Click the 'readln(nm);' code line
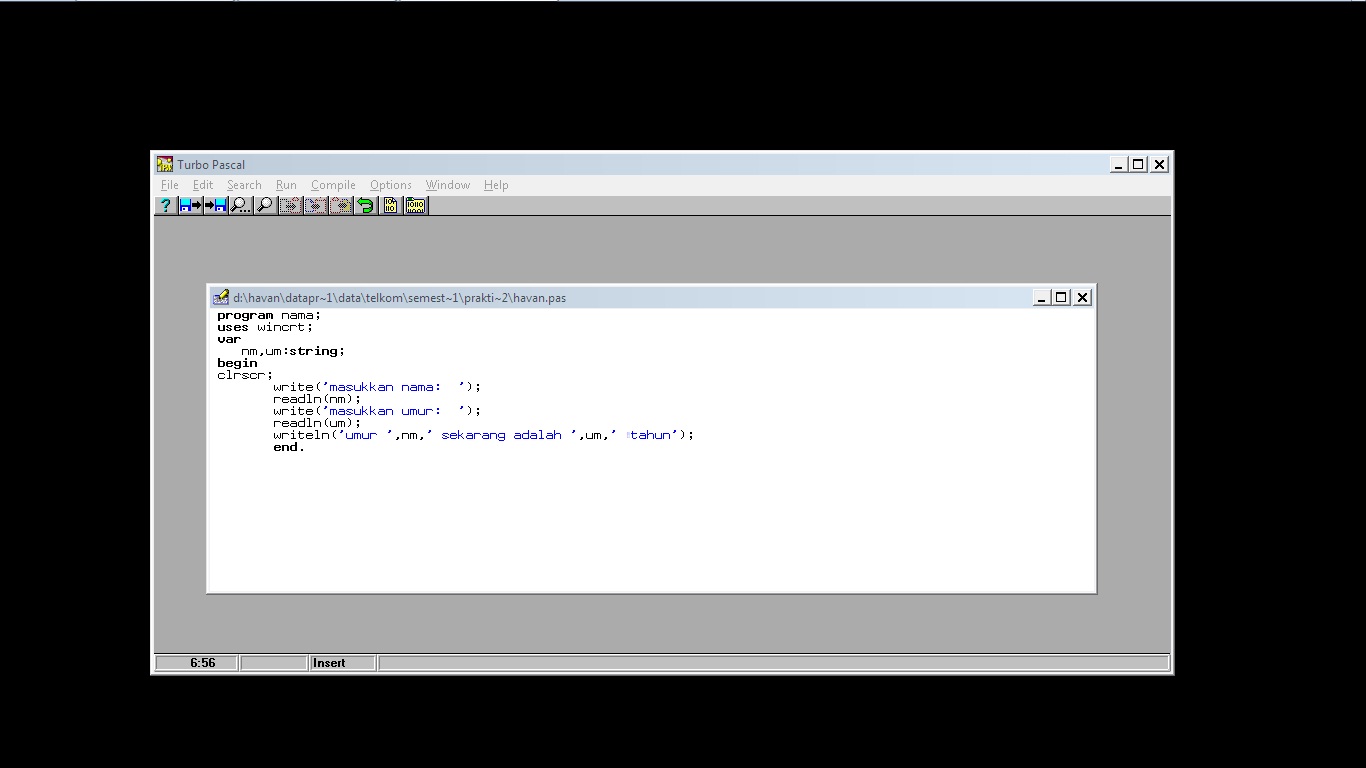Screen dimensions: 1366x768 317,399
